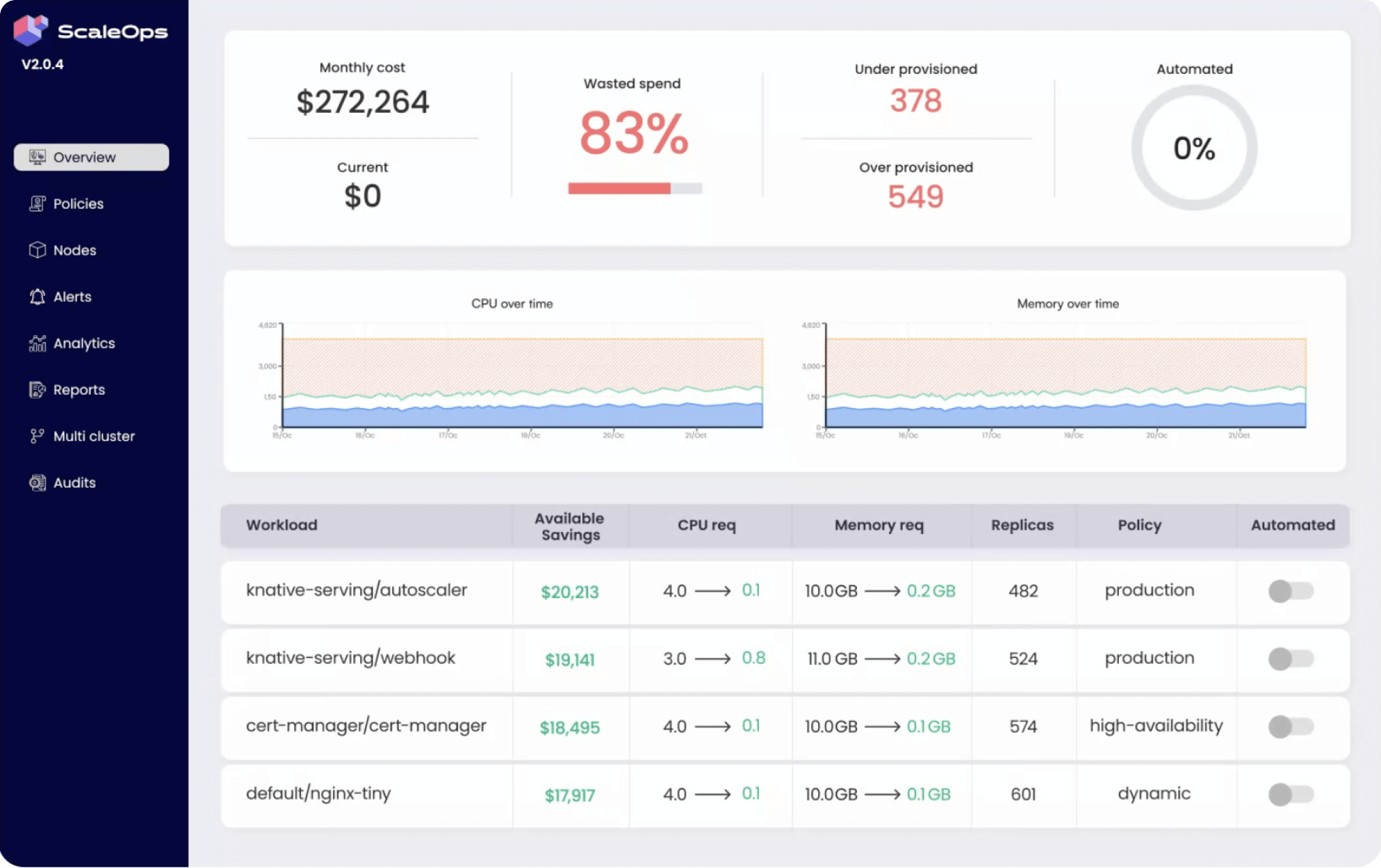Sort by the Available Savings header
This screenshot has height=868, width=1381.
coord(569,526)
